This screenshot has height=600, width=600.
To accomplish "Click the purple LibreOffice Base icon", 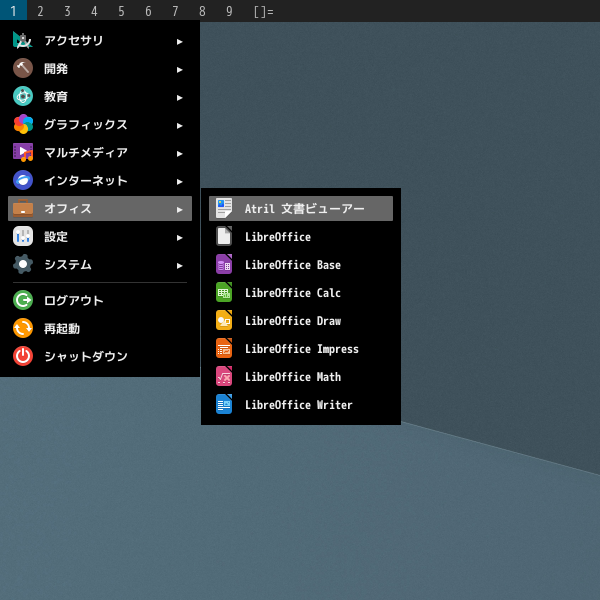I will 224,264.
